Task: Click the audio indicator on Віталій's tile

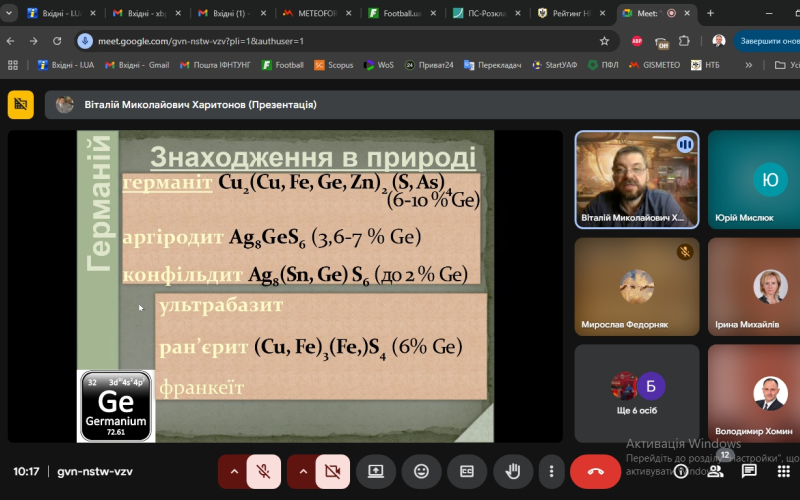Action: click(x=685, y=145)
